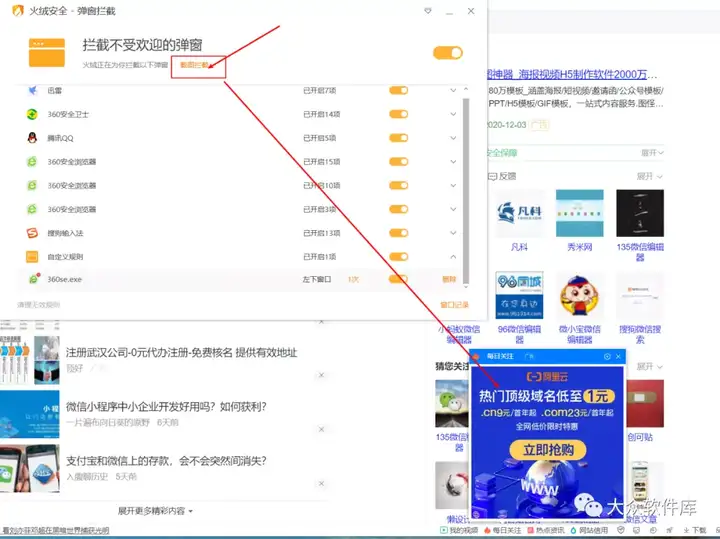720x539 pixels.
Task: Click the 反馈 feedback icon in browser page
Action: [493, 176]
